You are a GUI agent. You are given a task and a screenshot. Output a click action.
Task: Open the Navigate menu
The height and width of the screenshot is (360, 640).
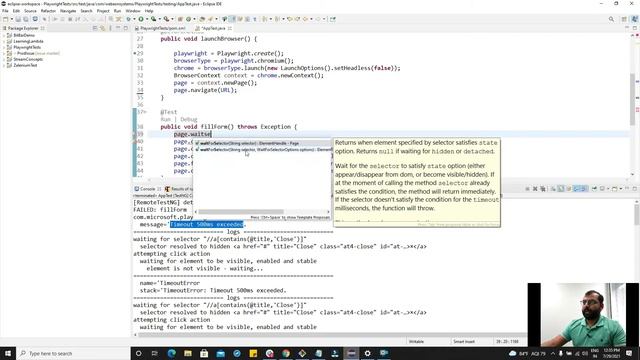pyautogui.click(x=68, y=11)
